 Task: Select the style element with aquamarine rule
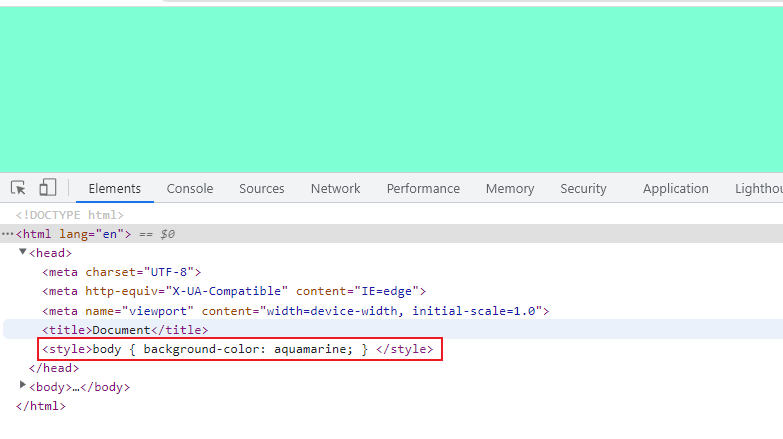pos(238,349)
